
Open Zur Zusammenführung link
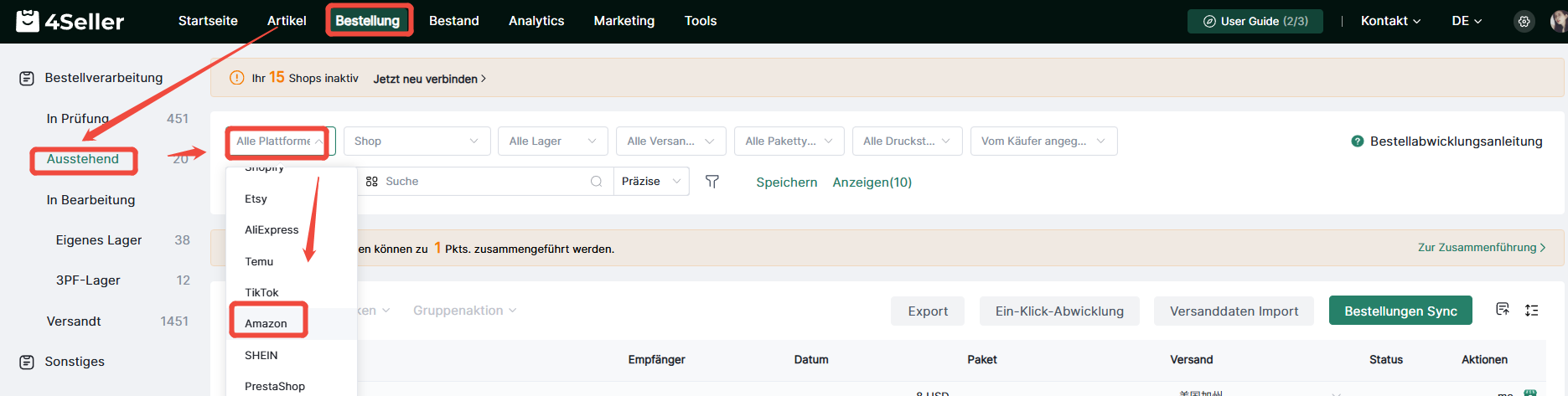pyautogui.click(x=1481, y=248)
